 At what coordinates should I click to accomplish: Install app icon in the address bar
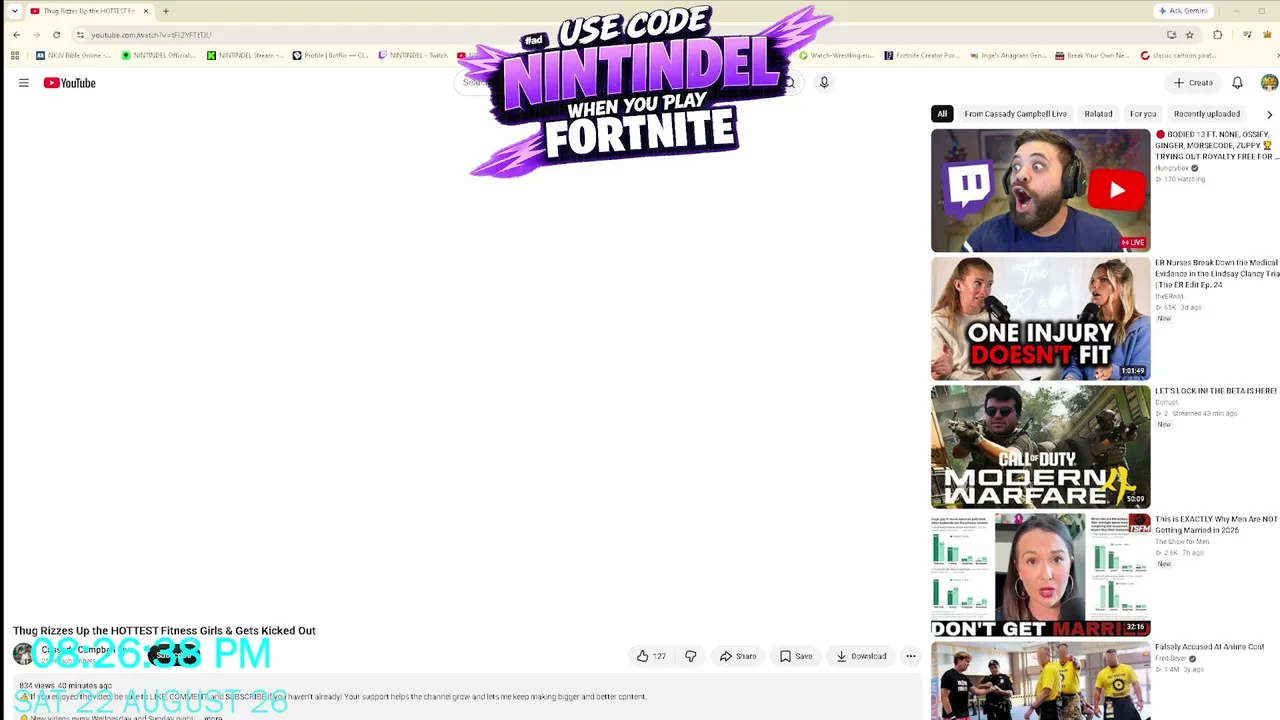point(1171,35)
